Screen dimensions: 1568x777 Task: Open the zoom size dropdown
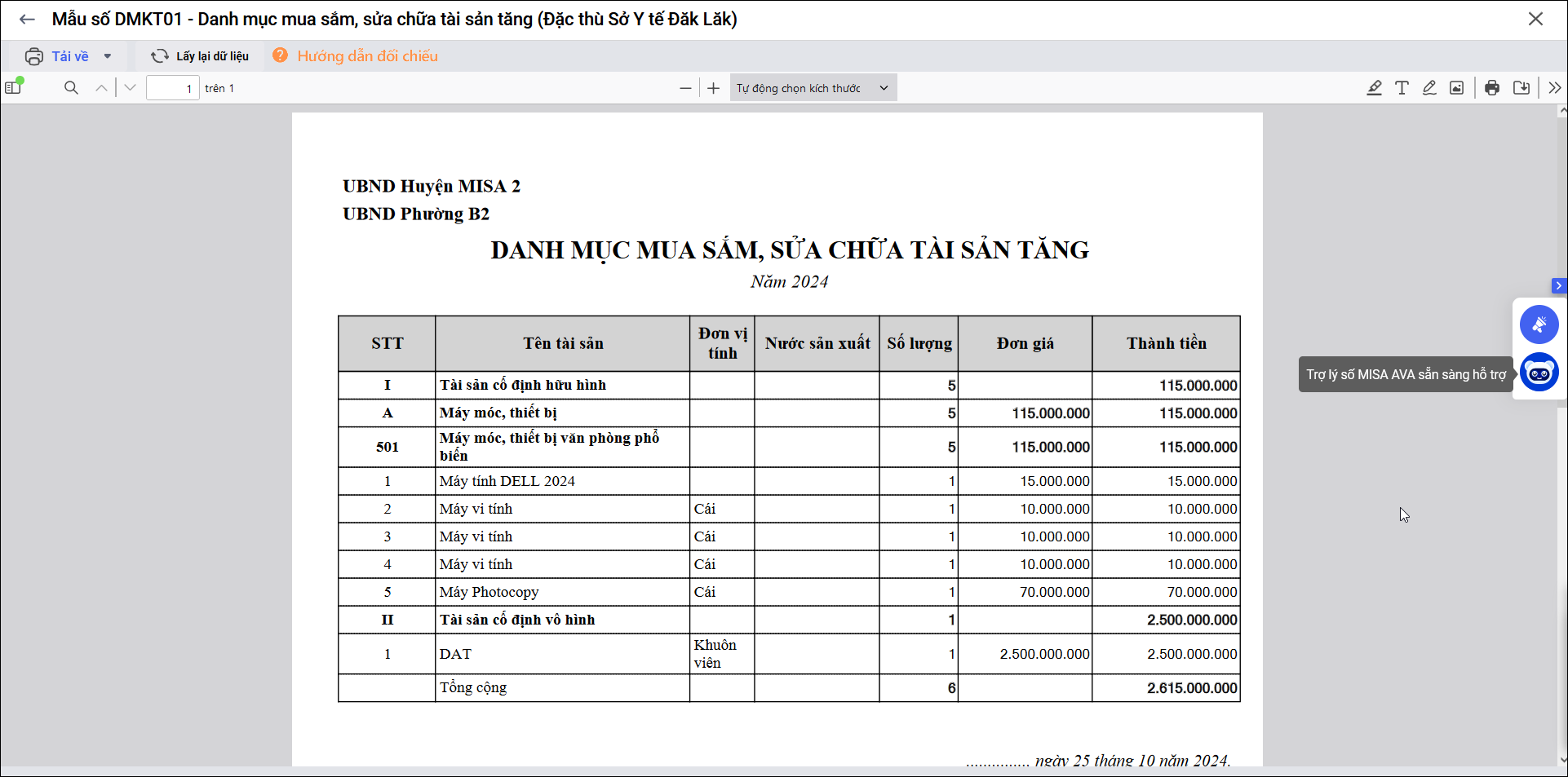813,88
